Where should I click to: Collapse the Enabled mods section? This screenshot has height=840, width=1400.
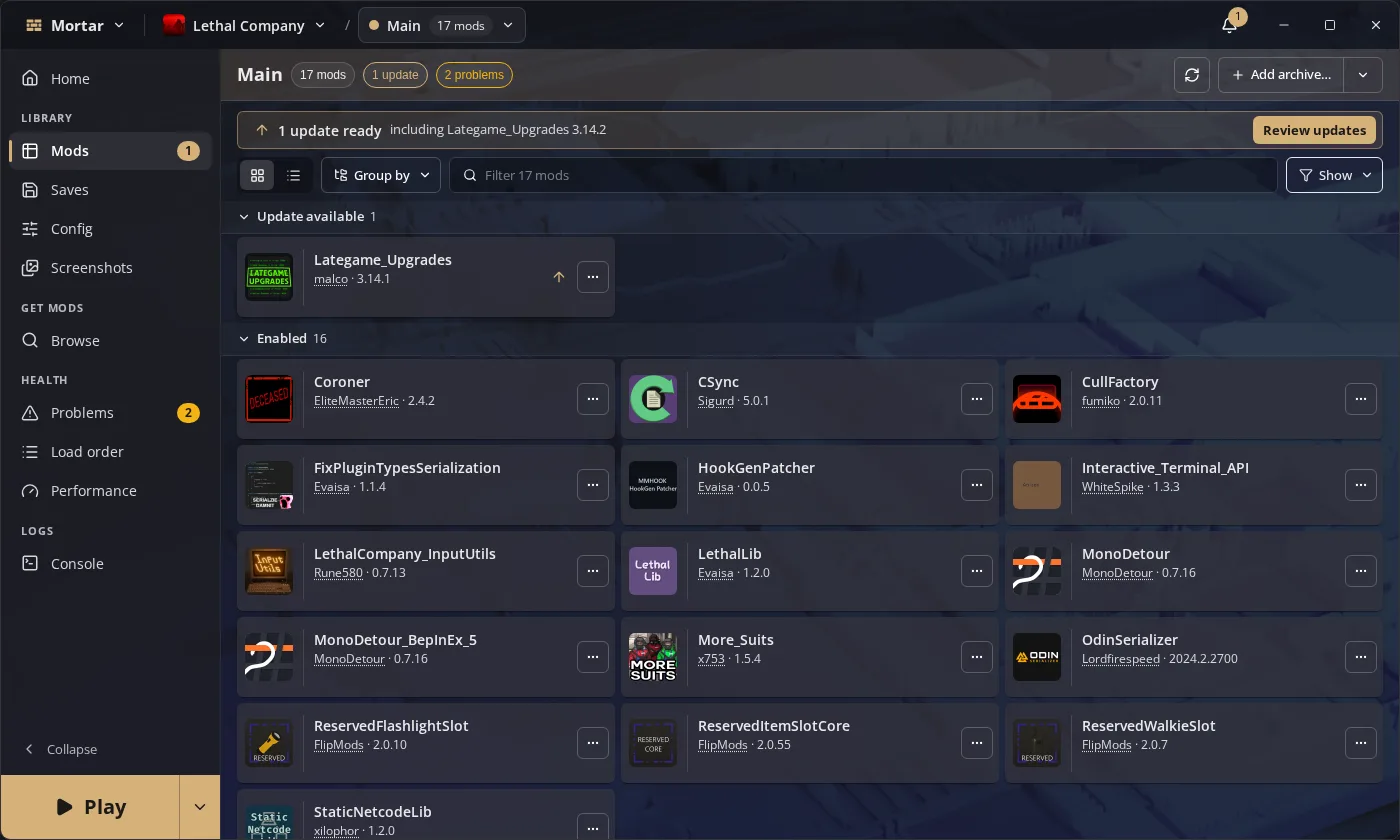pos(243,338)
